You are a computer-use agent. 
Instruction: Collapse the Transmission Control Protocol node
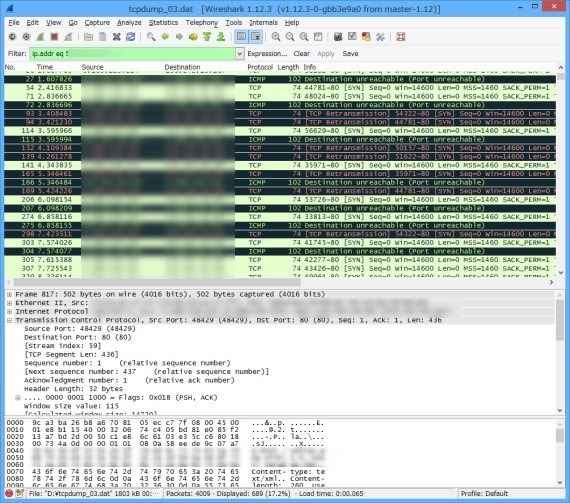pyautogui.click(x=9, y=320)
